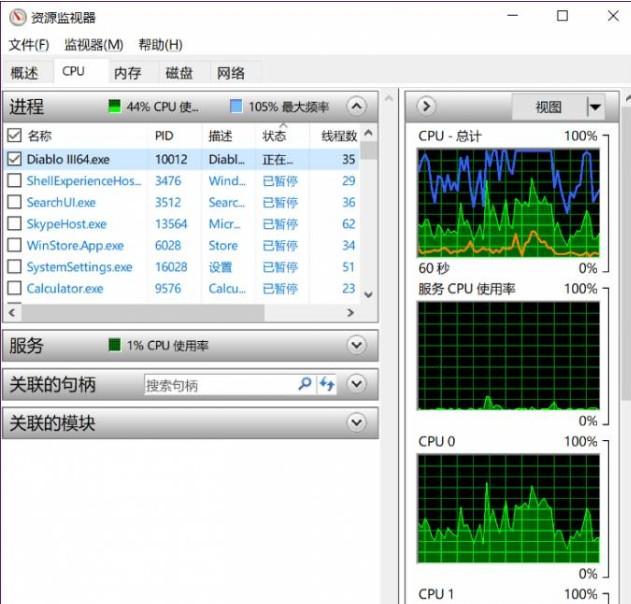Viewport: 631px width, 604px height.
Task: Click the green square in 服务 header
Action: (114, 345)
